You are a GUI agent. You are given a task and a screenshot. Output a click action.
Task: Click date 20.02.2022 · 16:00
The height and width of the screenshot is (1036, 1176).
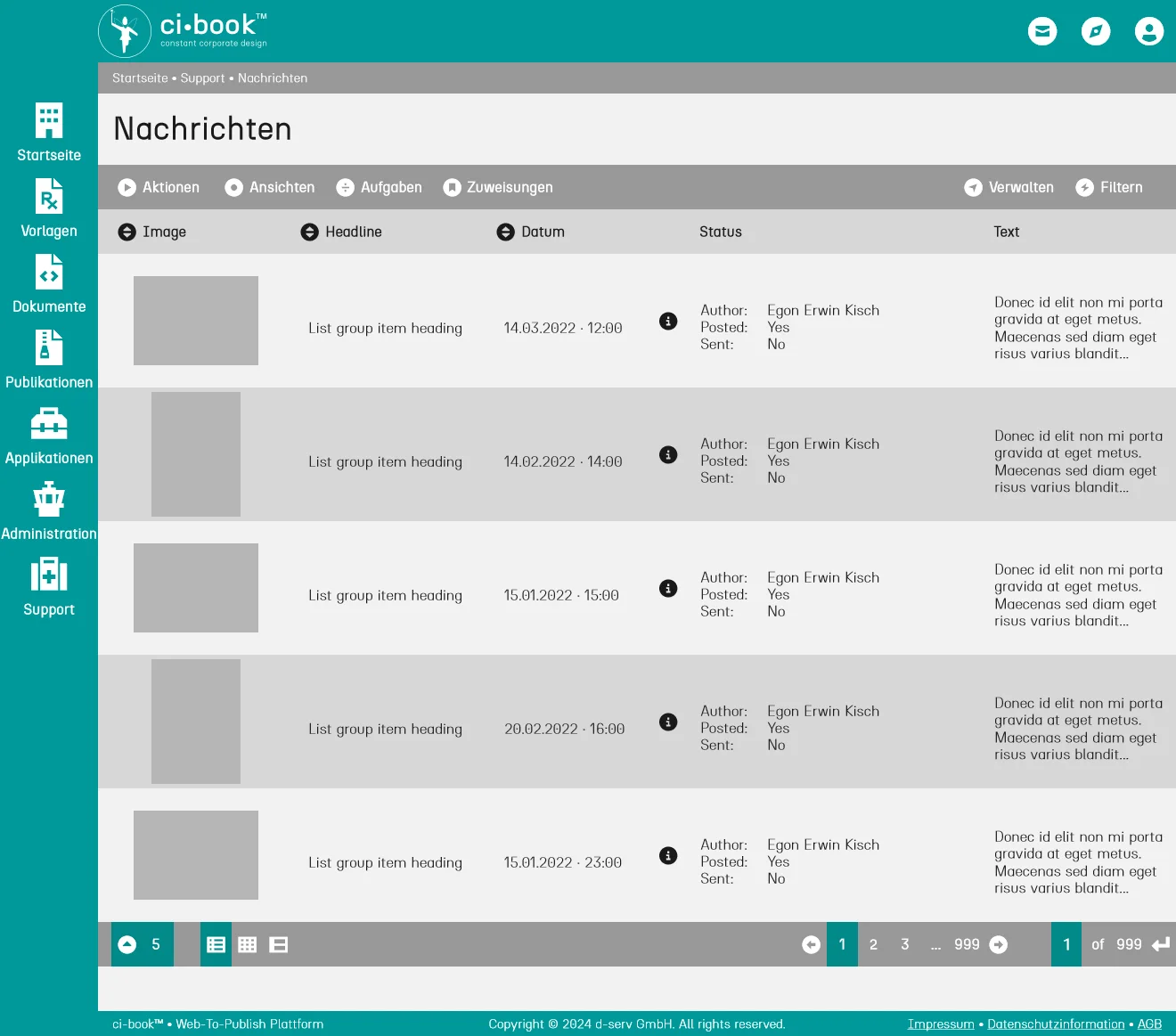564,729
